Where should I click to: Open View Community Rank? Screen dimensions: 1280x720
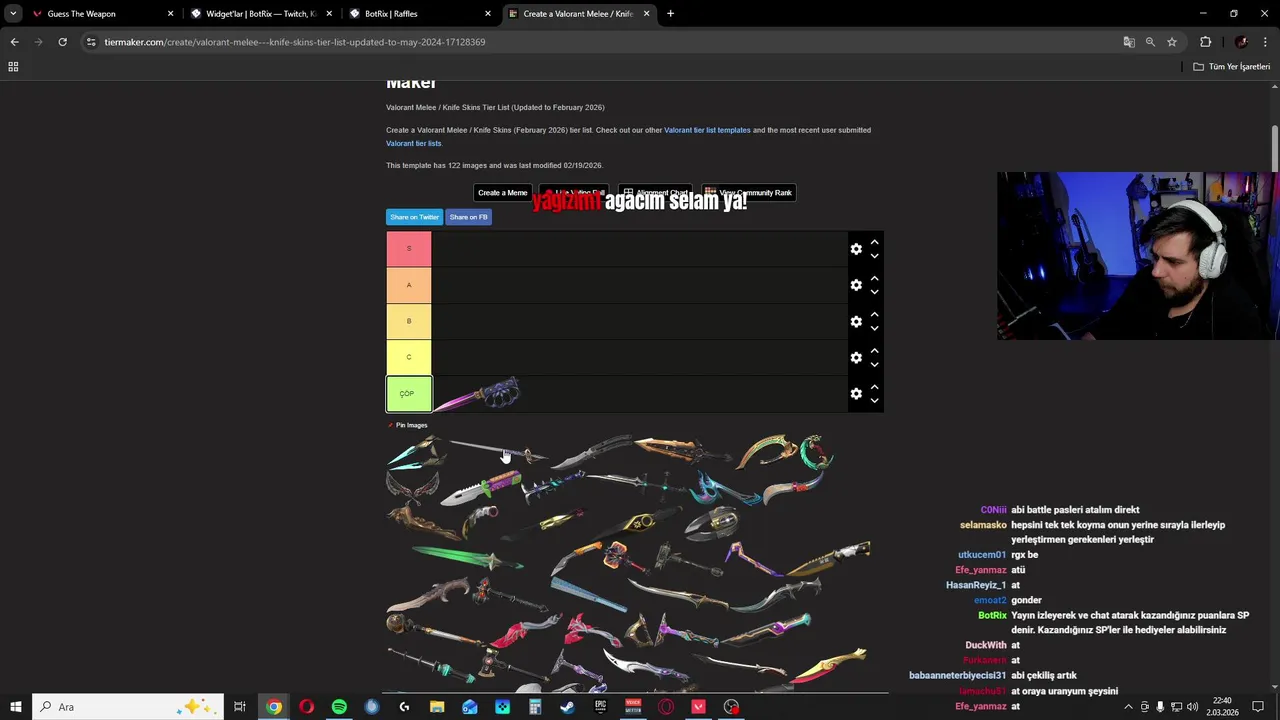tap(749, 193)
